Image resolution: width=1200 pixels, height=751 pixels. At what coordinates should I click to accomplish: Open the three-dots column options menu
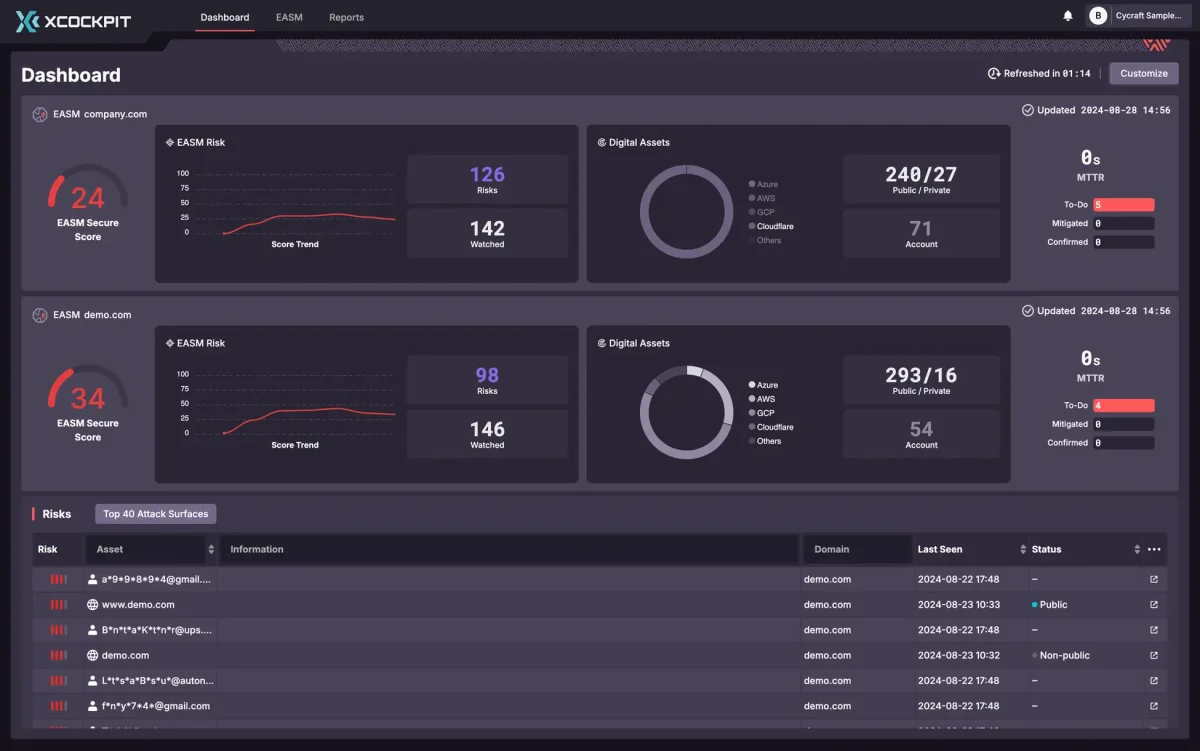(1154, 549)
